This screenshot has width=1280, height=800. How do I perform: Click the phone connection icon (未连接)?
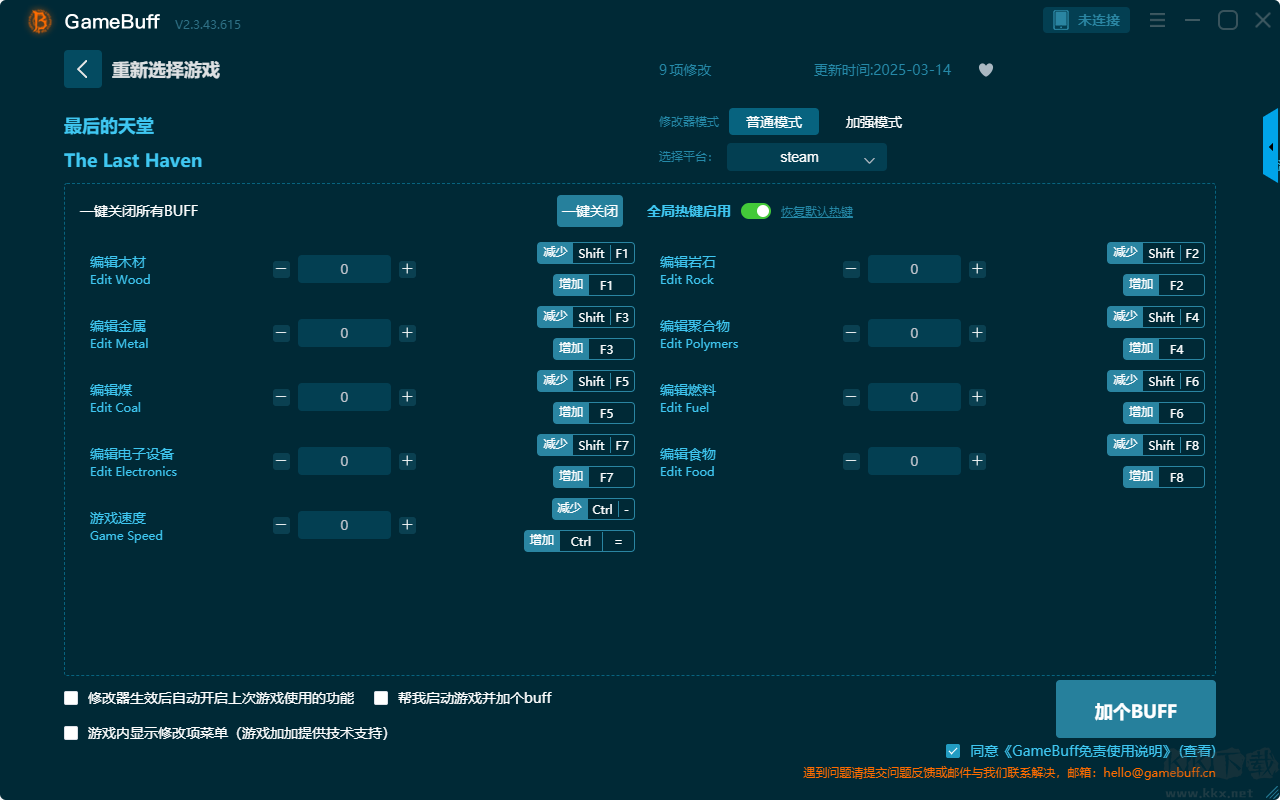click(x=1087, y=20)
